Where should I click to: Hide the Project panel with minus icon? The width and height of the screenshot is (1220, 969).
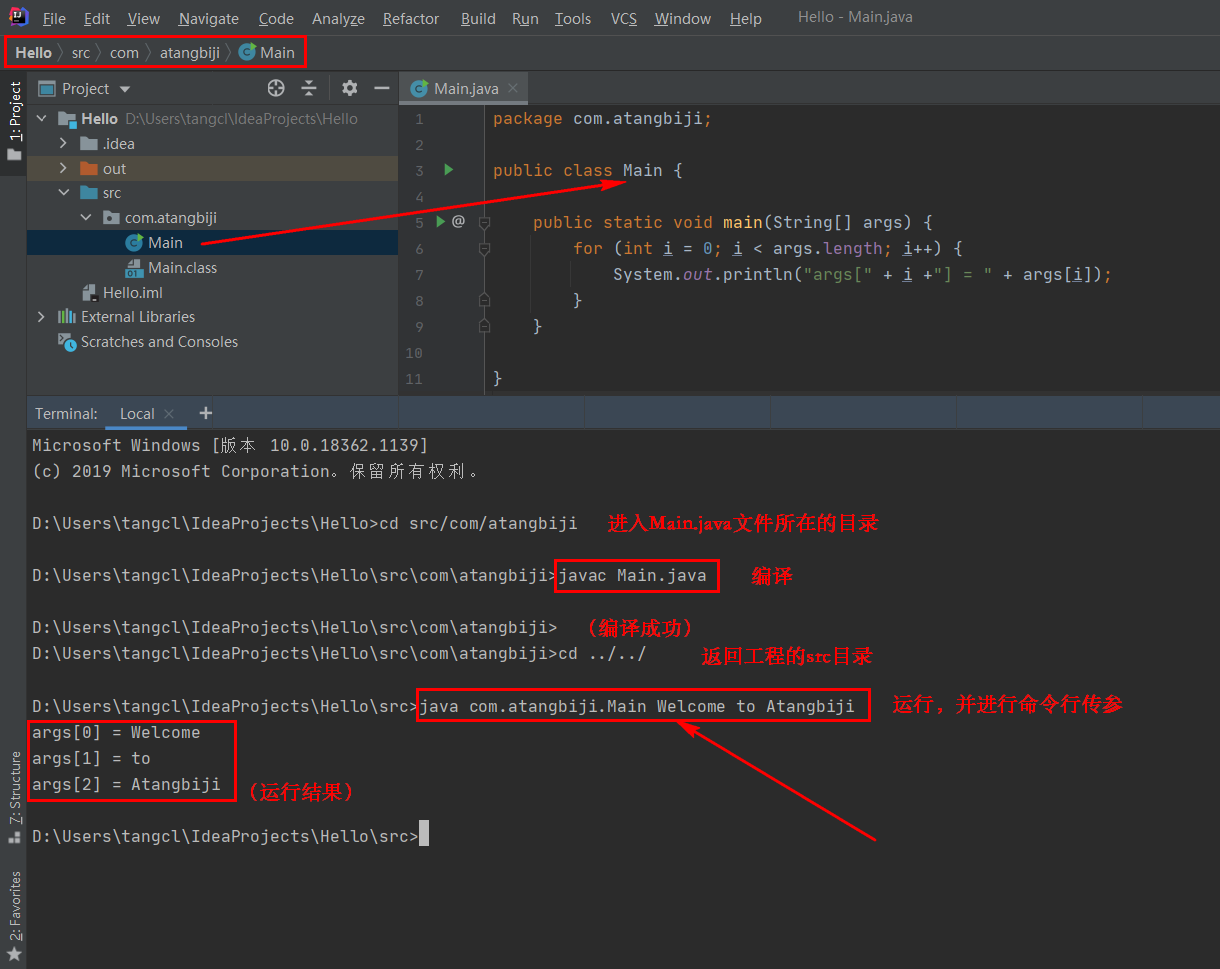[x=381, y=88]
